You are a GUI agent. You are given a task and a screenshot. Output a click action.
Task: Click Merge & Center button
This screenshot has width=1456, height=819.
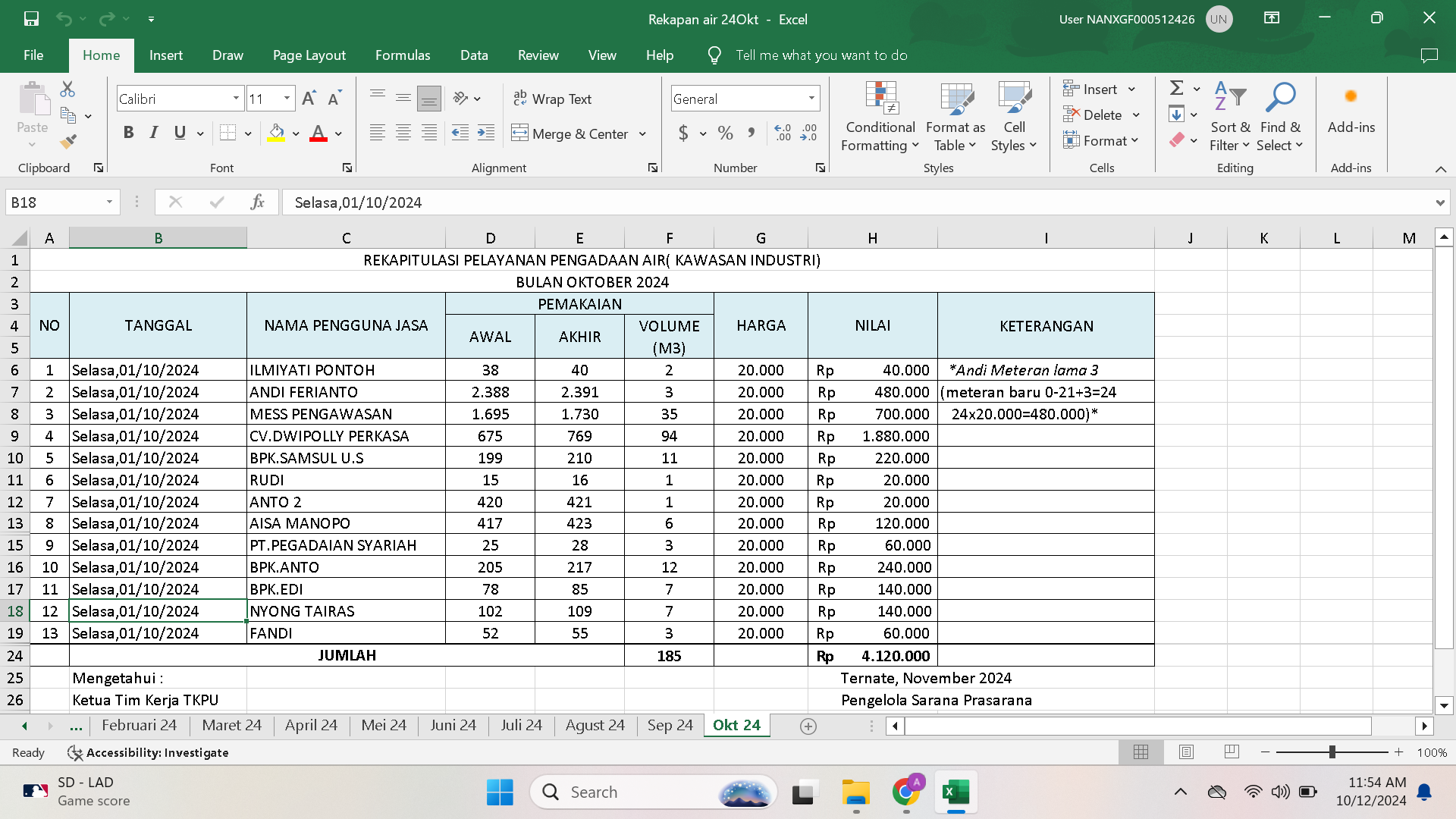pyautogui.click(x=571, y=133)
